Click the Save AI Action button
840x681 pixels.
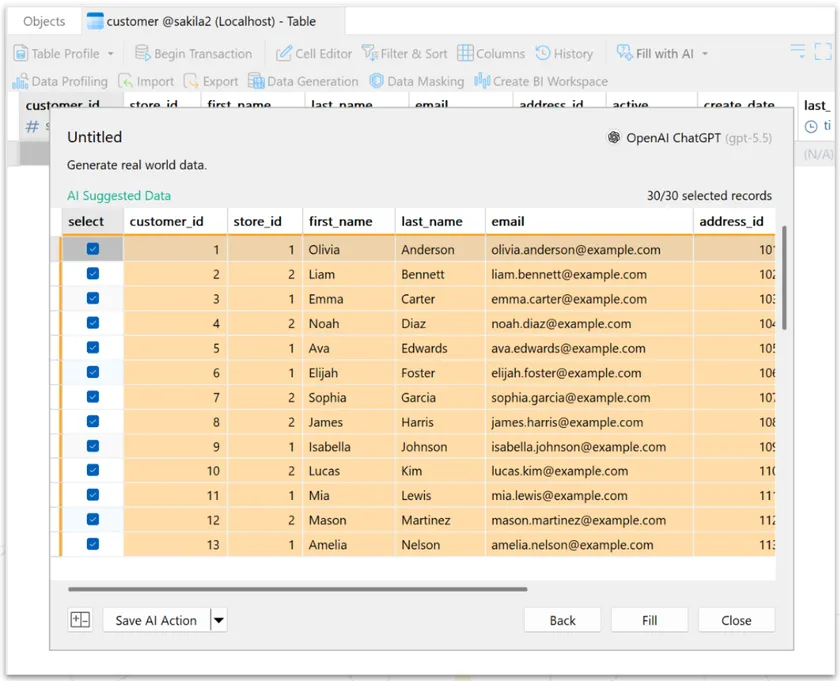point(156,620)
